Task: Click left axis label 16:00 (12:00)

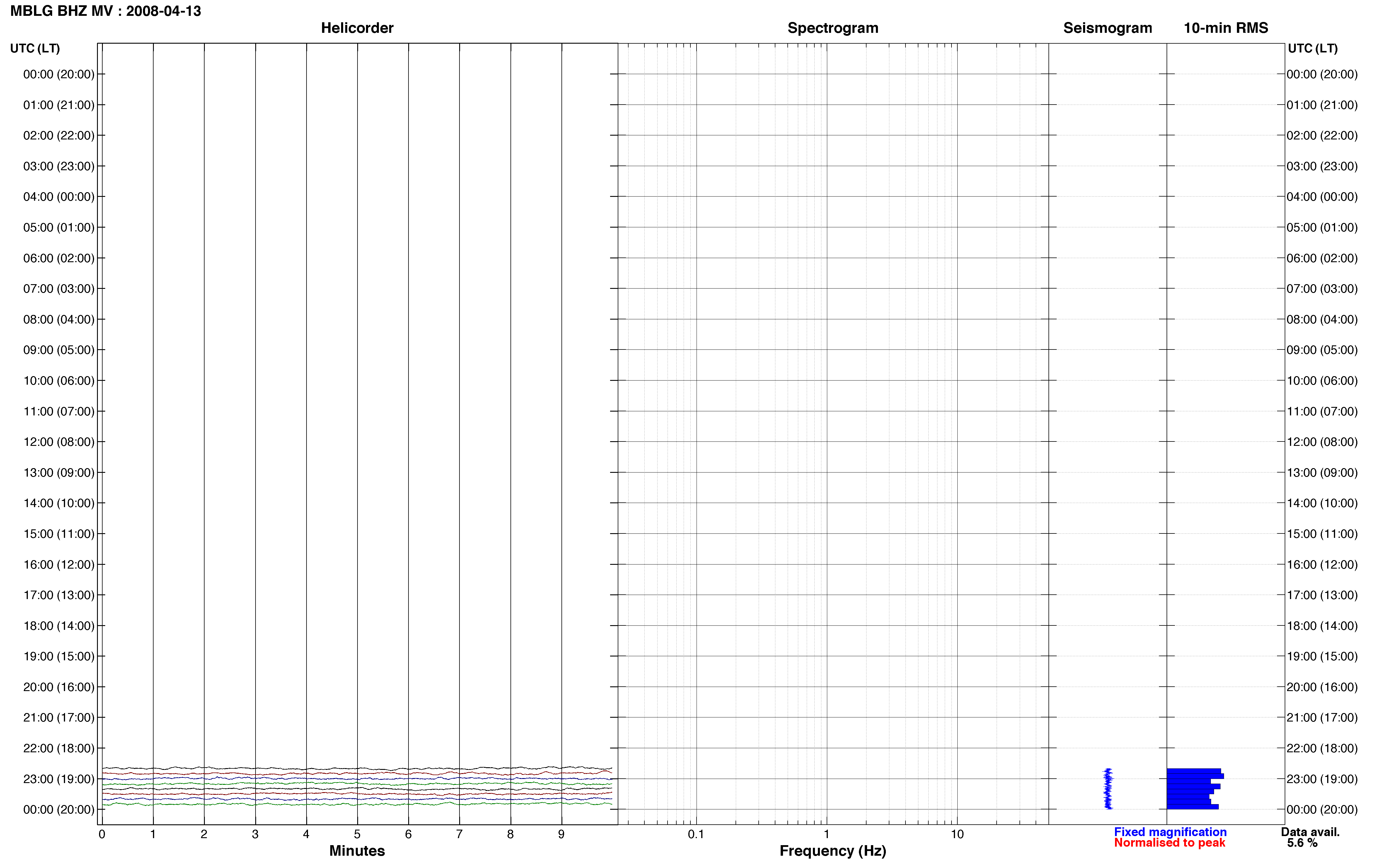Action: pyautogui.click(x=59, y=564)
